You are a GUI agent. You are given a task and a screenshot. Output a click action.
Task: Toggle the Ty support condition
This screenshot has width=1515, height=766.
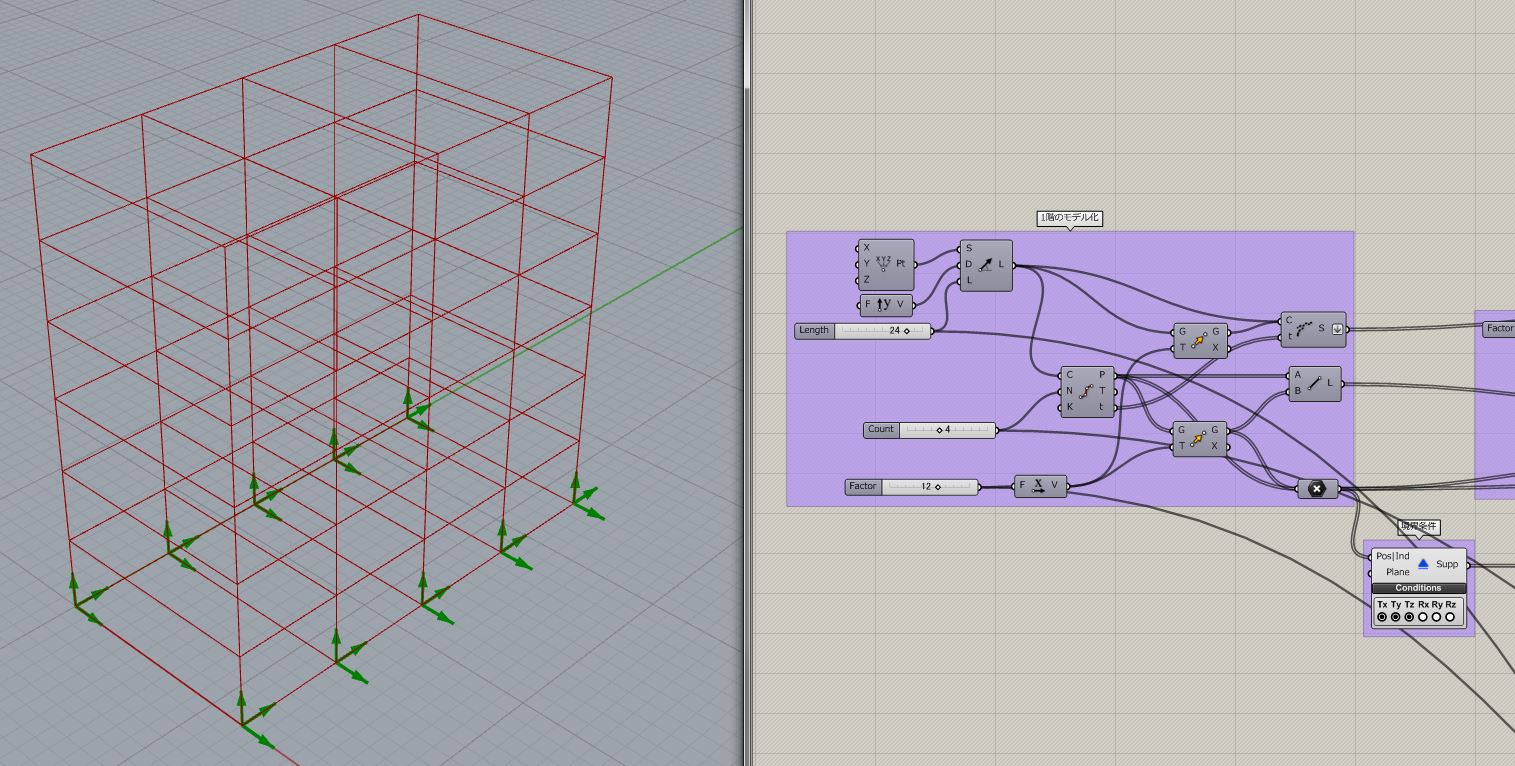[1396, 617]
